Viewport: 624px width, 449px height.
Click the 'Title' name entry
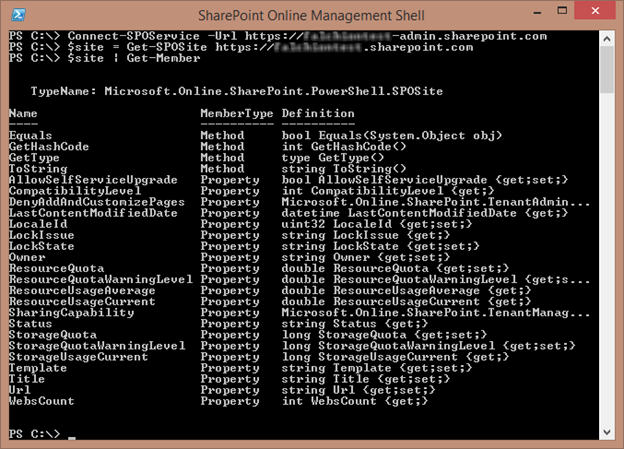coord(27,379)
